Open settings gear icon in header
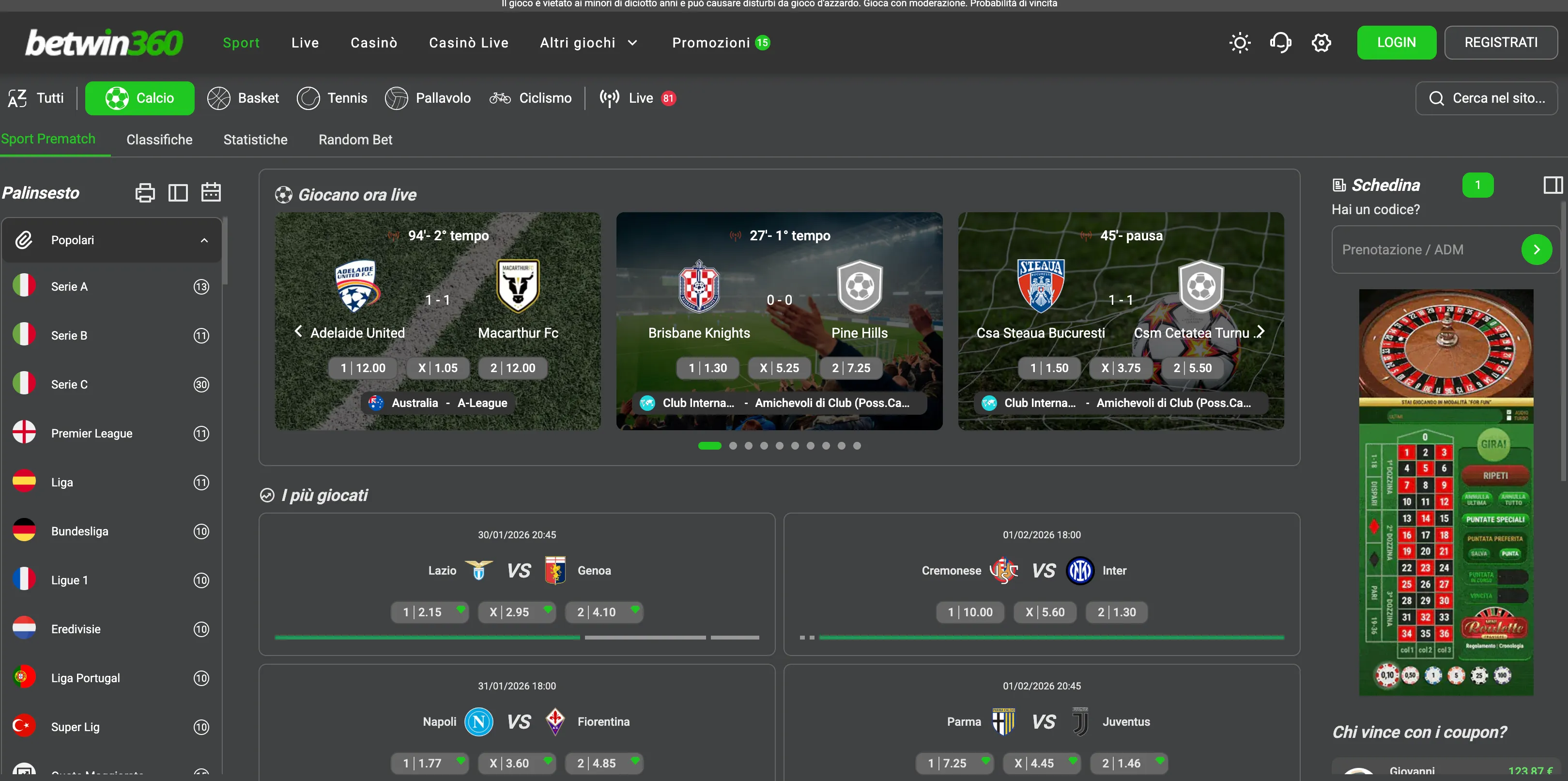Viewport: 1568px width, 781px height. 1321,43
